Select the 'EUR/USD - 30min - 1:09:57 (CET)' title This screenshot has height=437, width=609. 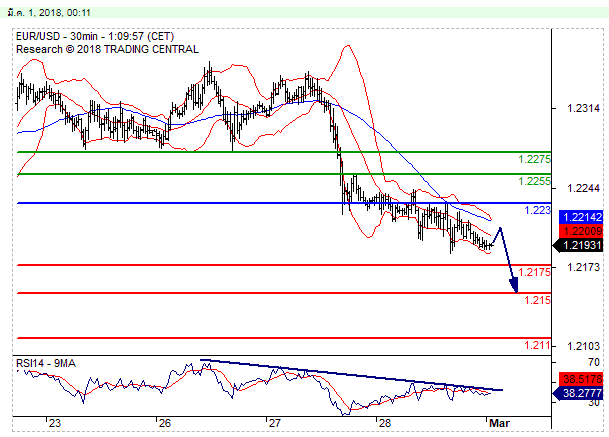pyautogui.click(x=95, y=37)
